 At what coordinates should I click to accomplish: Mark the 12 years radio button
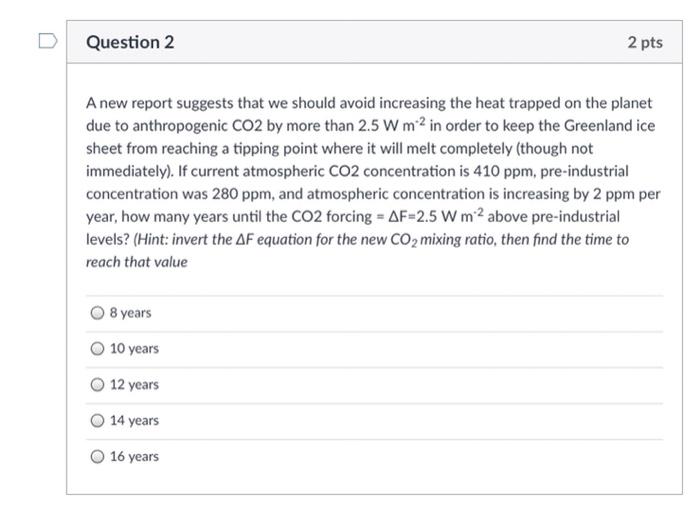[x=97, y=384]
